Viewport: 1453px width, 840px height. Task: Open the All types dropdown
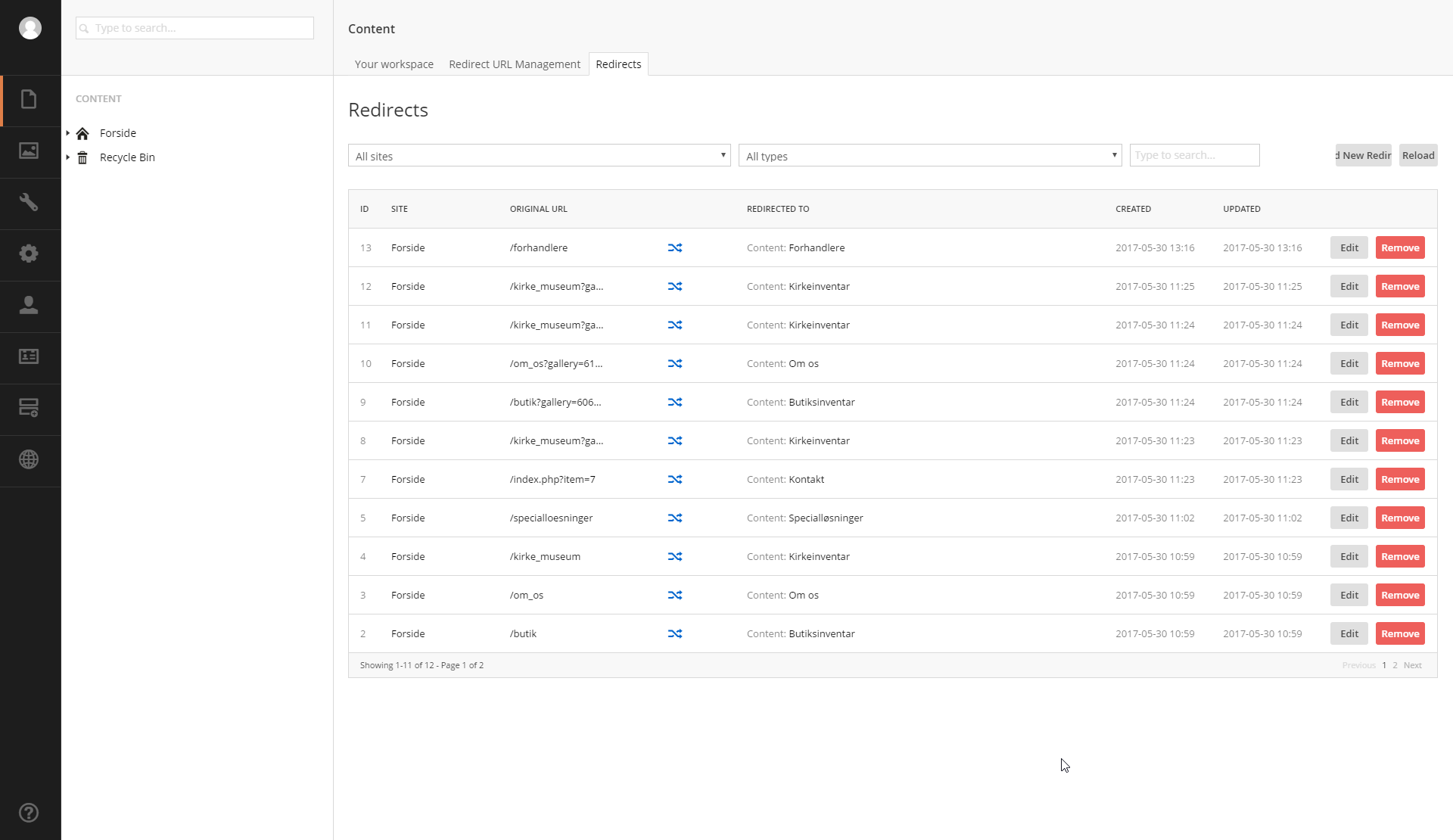click(930, 156)
